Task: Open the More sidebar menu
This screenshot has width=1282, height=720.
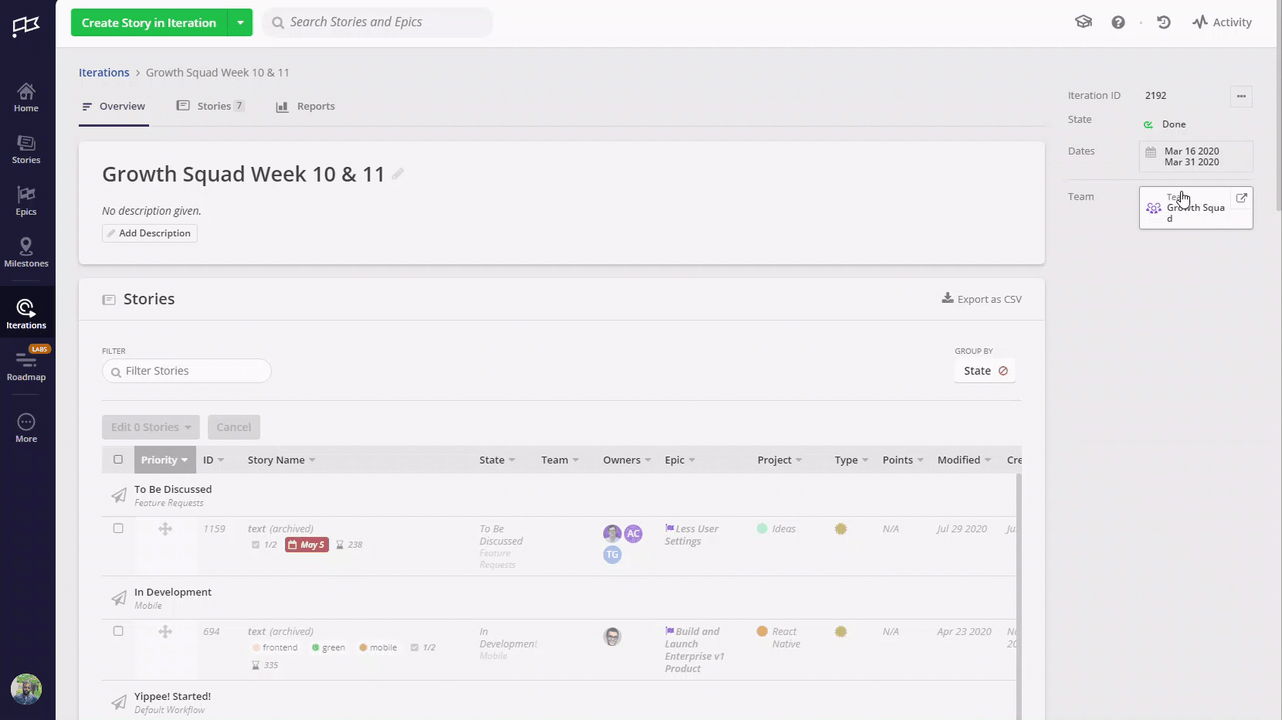Action: [x=26, y=428]
